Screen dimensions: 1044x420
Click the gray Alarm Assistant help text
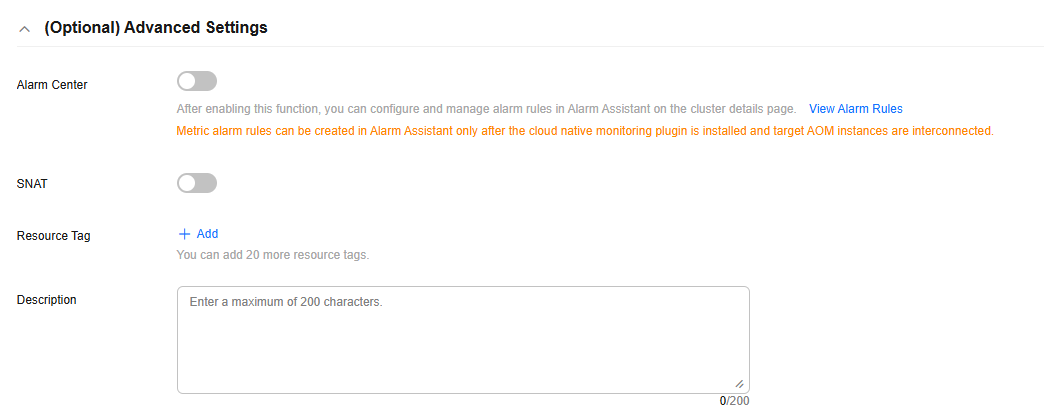coord(486,108)
